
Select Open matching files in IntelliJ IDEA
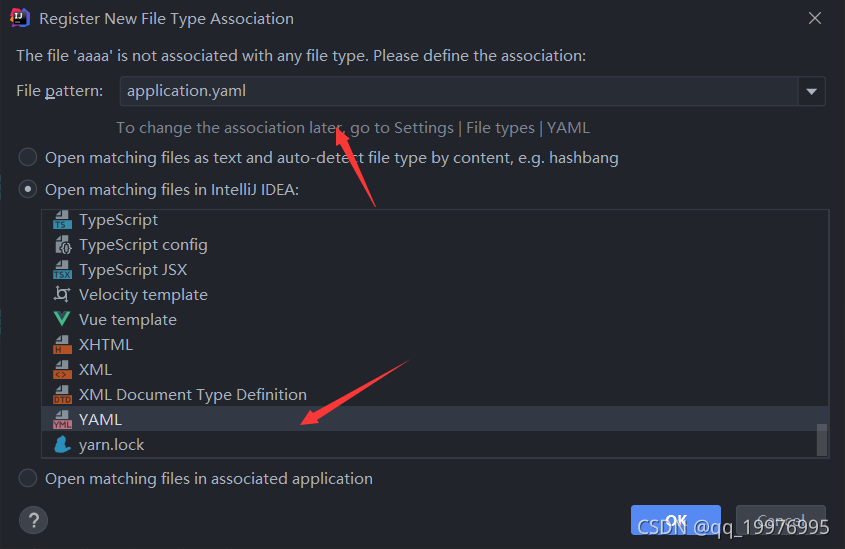(28, 189)
